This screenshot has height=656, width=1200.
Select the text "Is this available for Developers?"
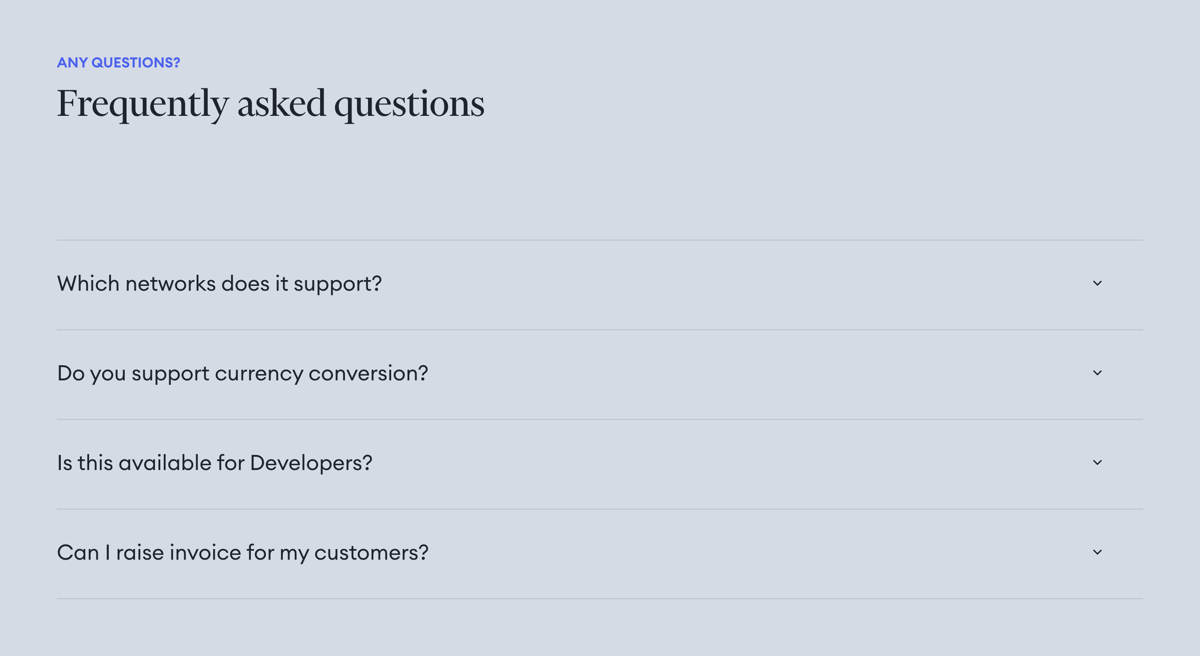(x=214, y=462)
